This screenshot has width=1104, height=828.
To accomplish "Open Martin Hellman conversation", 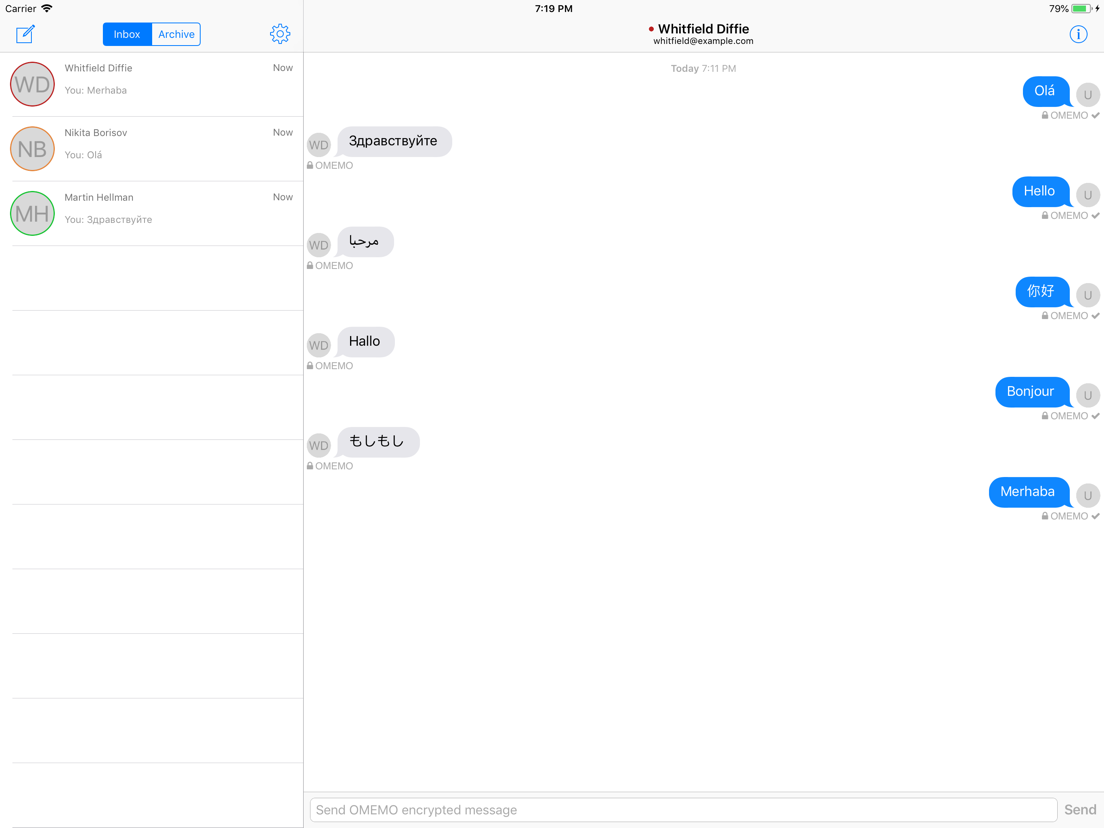I will click(x=151, y=214).
